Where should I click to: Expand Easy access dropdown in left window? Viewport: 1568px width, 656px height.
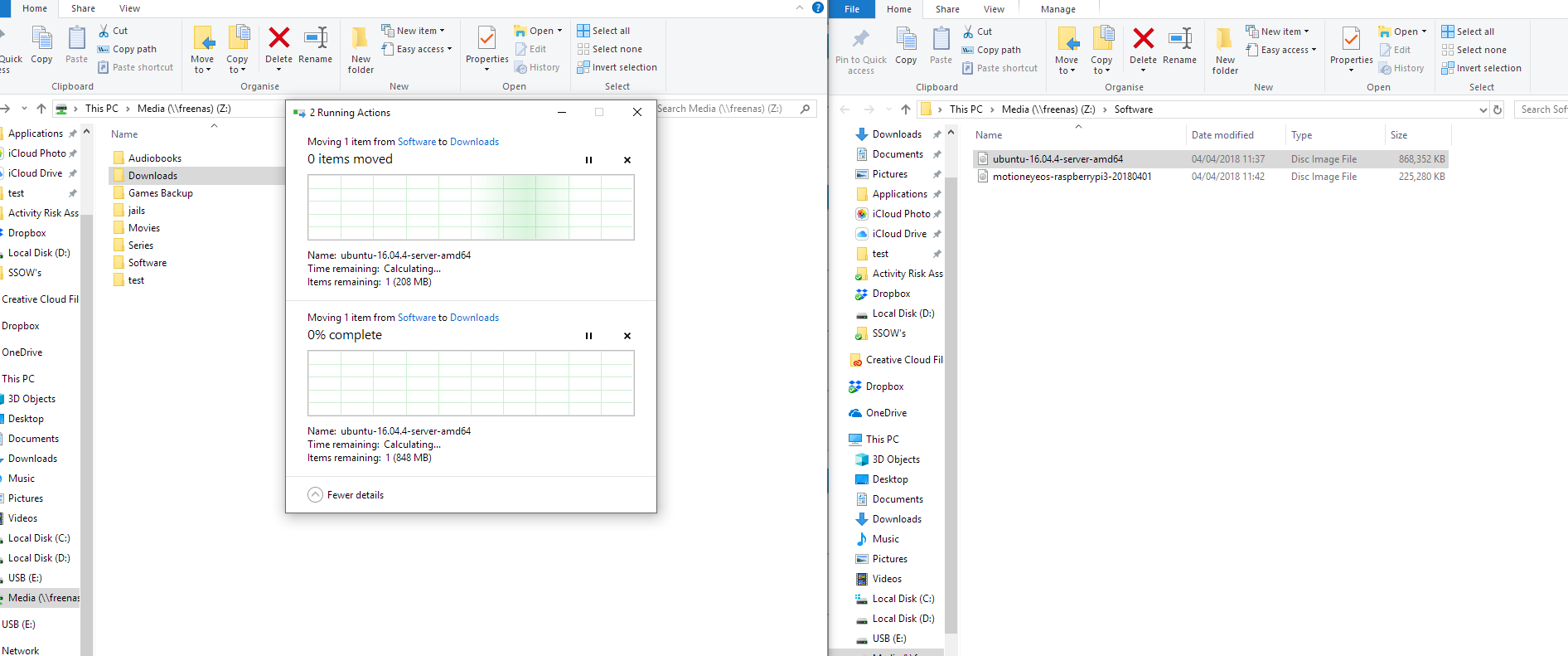coord(424,49)
